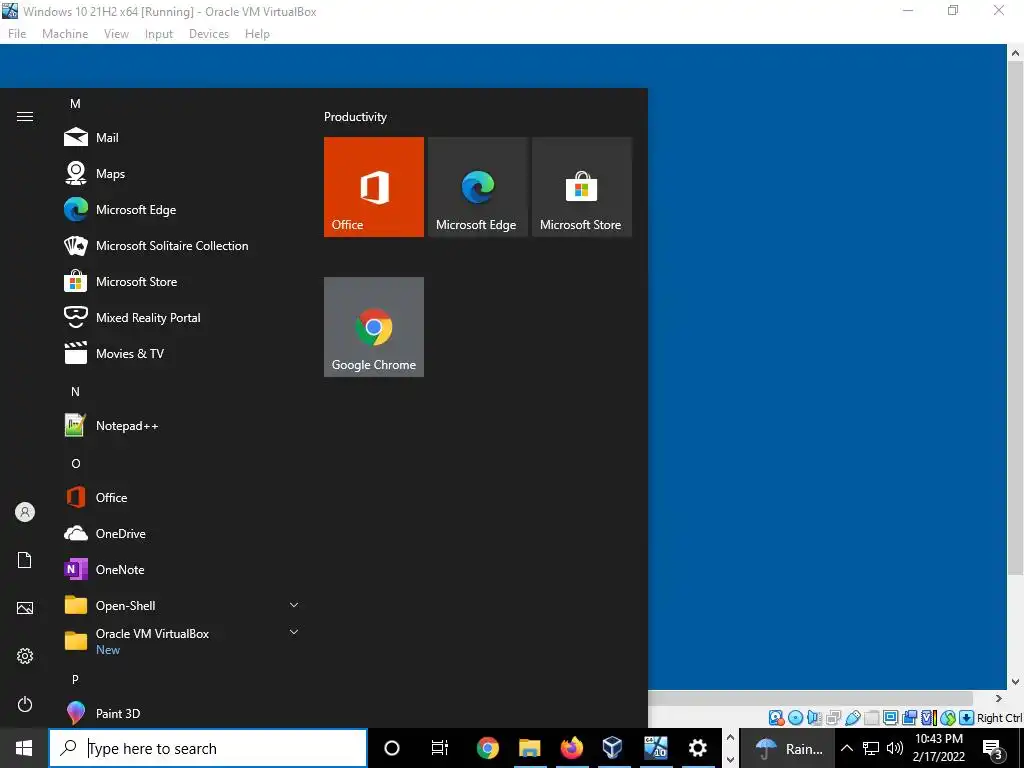Click the Microsoft Edge tile in Productivity
This screenshot has height=768, width=1024.
coord(477,187)
